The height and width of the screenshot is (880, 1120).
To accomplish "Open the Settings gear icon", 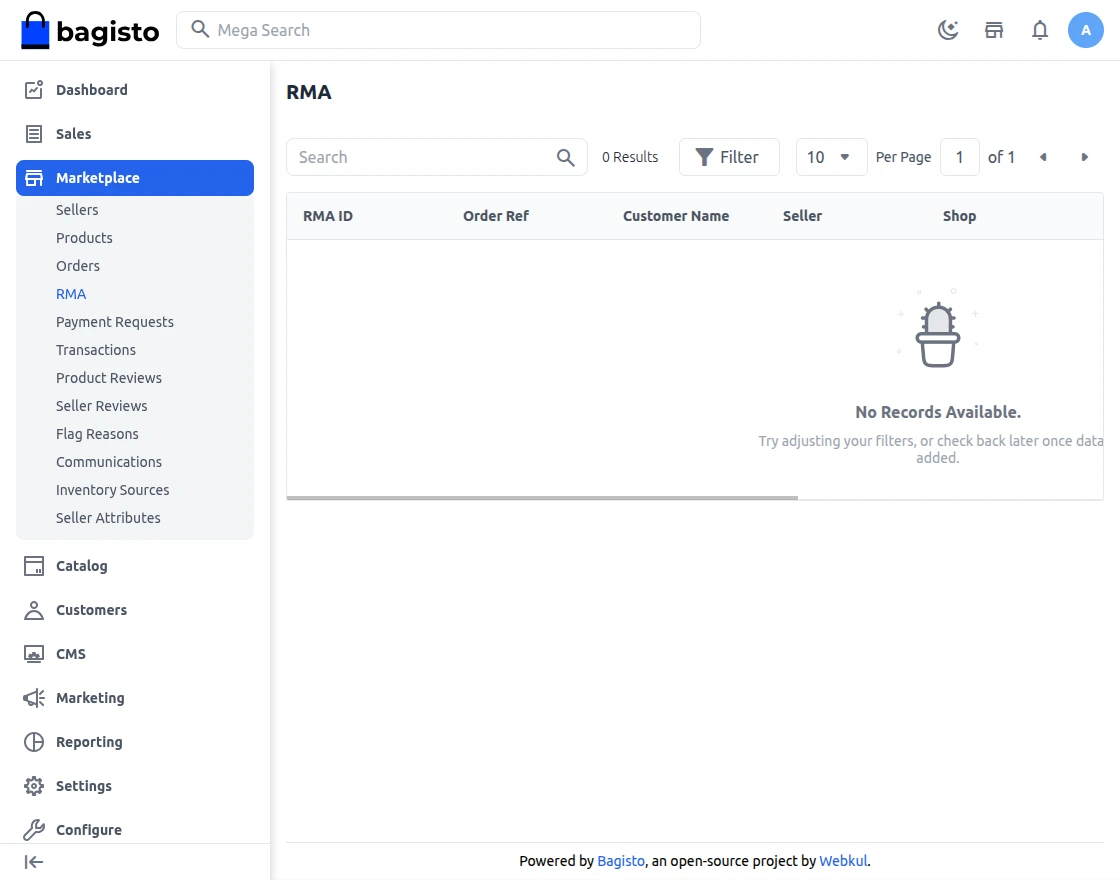I will (x=34, y=786).
